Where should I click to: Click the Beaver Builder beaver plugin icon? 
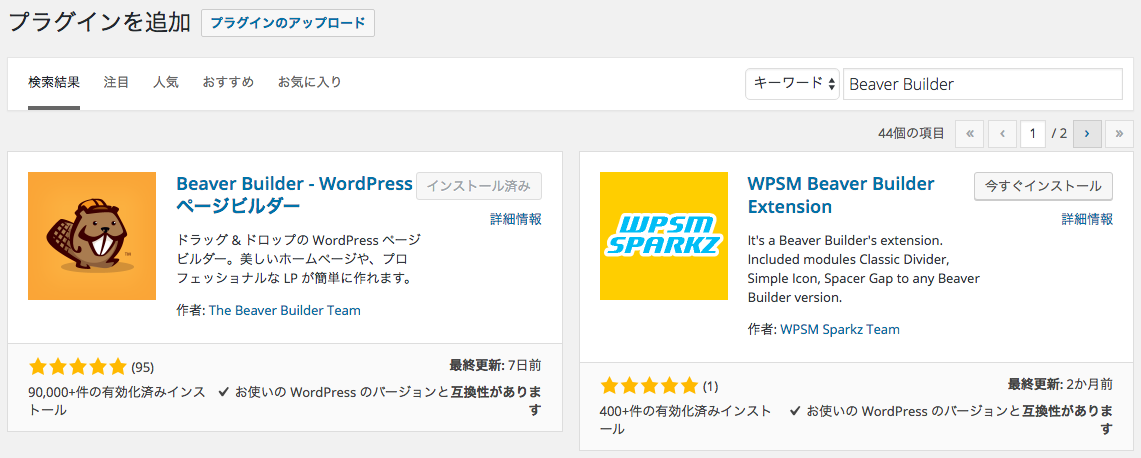coord(92,236)
